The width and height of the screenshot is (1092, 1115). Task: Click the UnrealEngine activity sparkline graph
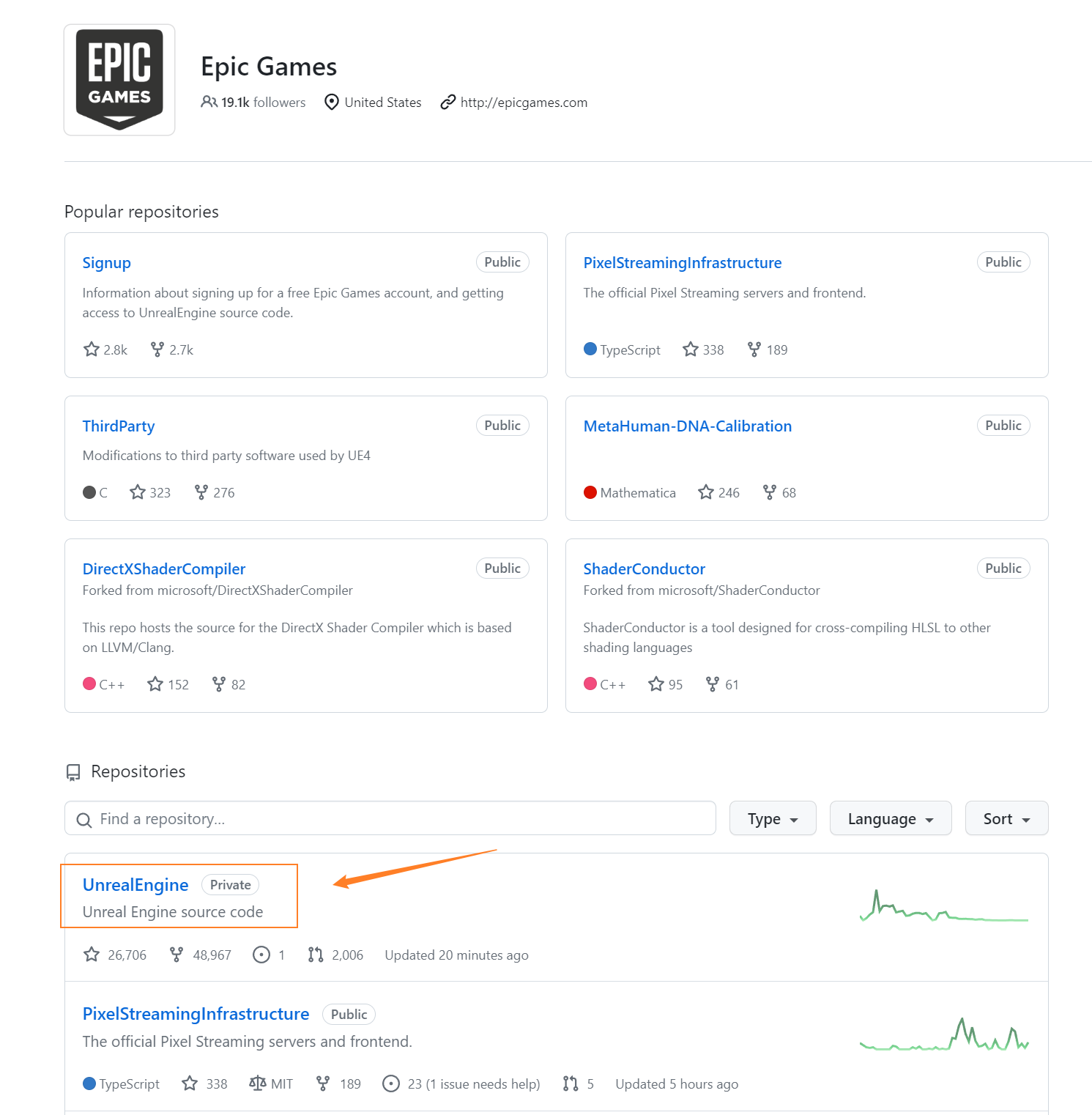click(x=944, y=906)
